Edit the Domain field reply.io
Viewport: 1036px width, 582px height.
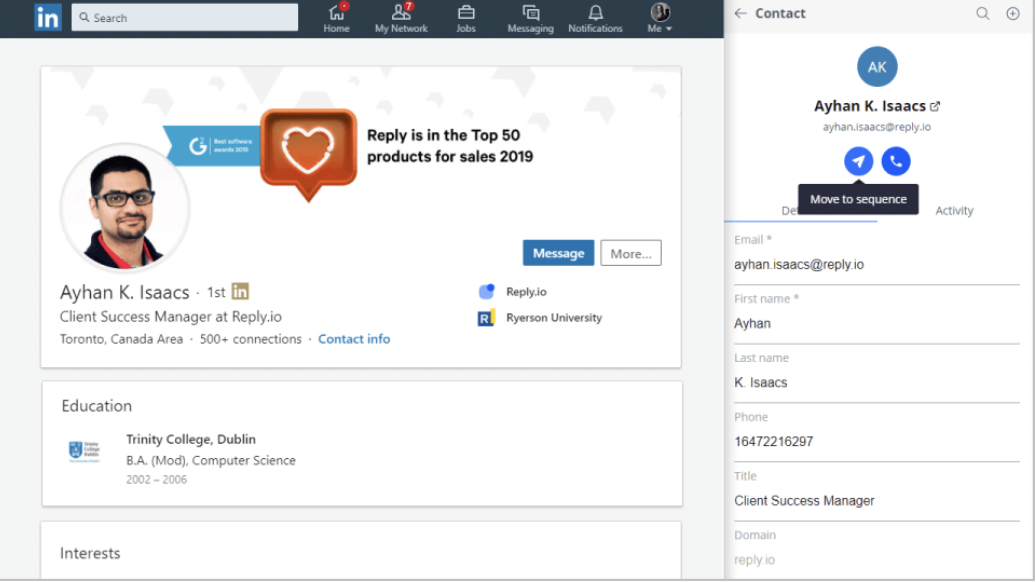(877, 560)
